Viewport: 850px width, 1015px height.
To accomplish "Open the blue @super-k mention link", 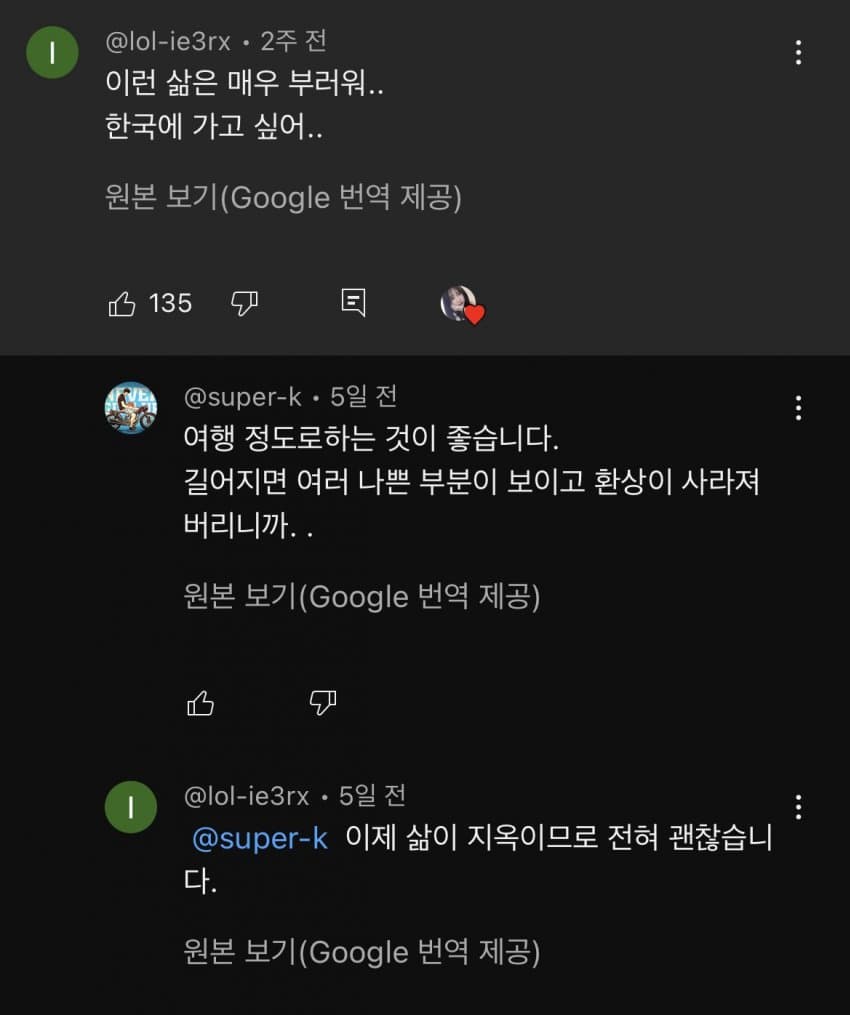I will 259,838.
